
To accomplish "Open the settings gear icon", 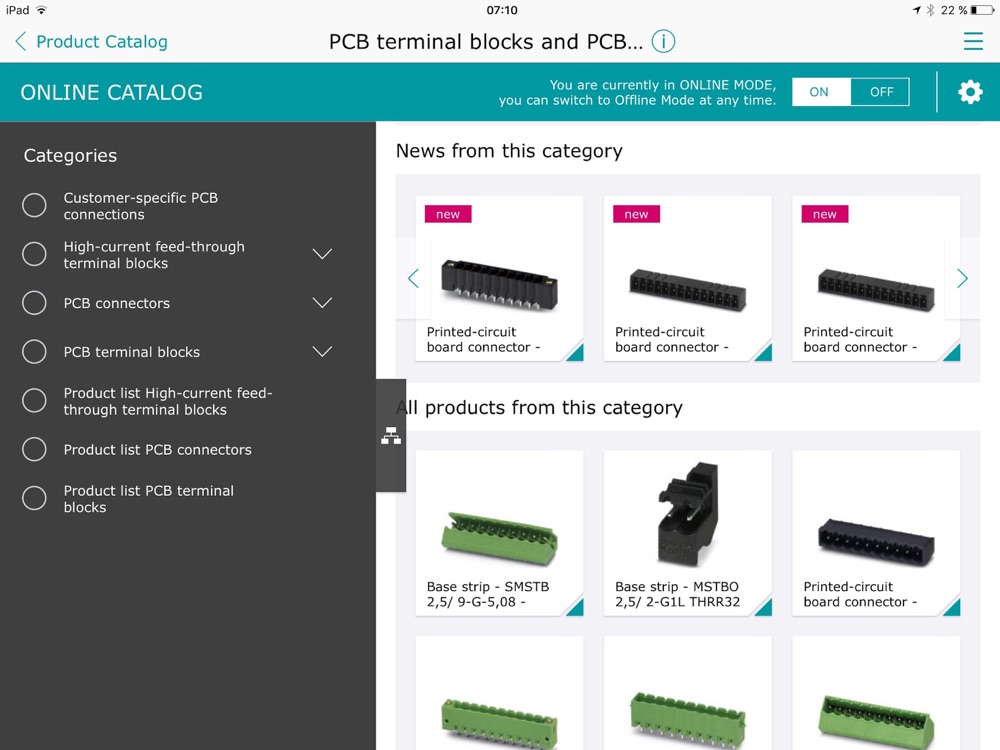I will pos(970,92).
